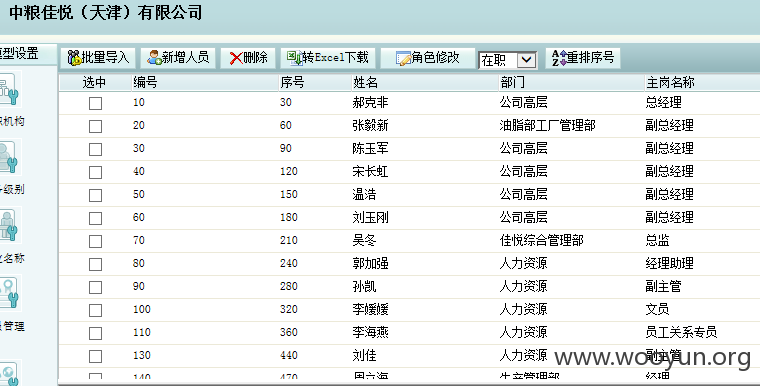
Task: Tick the checkbox for 郭加强
Action: click(x=95, y=264)
